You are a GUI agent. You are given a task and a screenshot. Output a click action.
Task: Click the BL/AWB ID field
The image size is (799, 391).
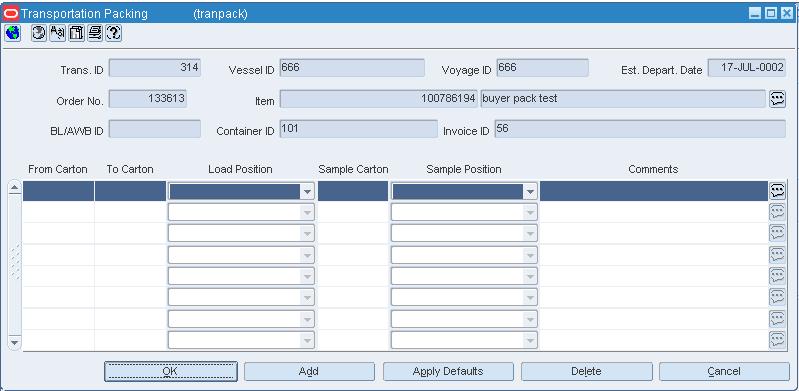[155, 129]
